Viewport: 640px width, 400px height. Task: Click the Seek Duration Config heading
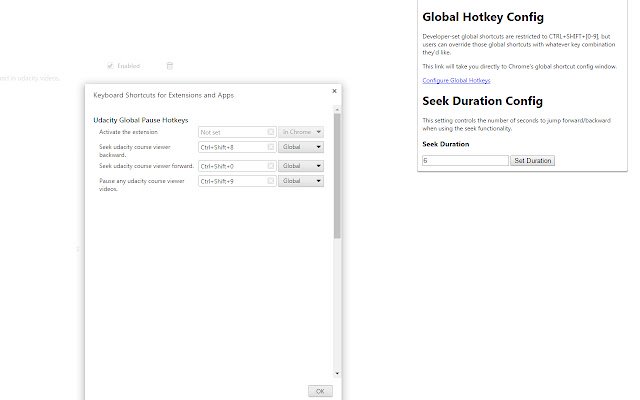pos(482,101)
